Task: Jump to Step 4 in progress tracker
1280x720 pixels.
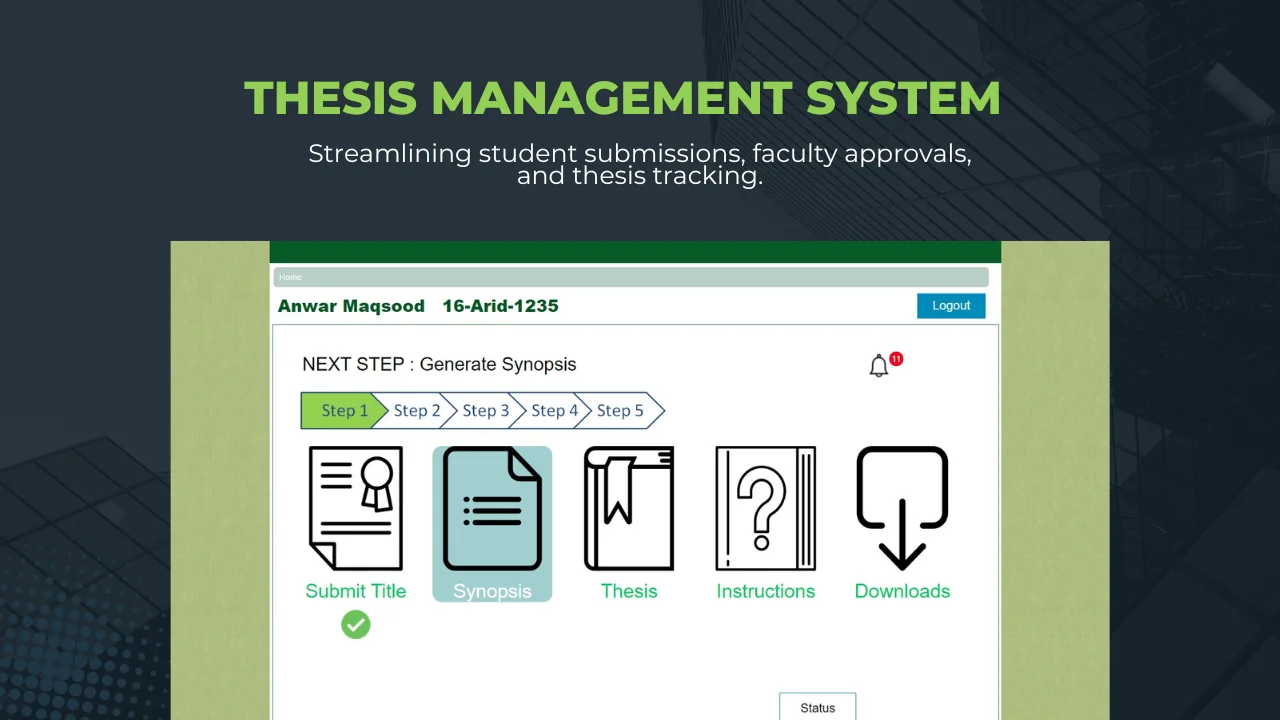Action: point(554,411)
